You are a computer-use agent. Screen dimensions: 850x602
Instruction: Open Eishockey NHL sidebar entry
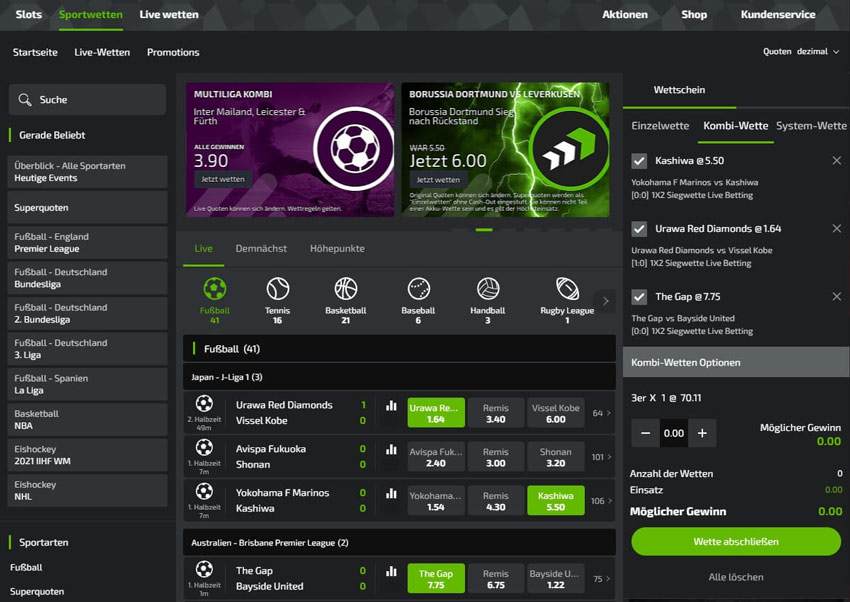tap(87, 490)
